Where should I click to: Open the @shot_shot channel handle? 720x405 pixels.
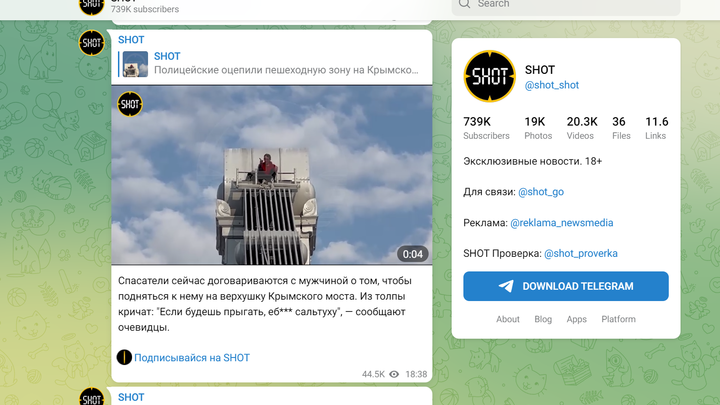551,85
